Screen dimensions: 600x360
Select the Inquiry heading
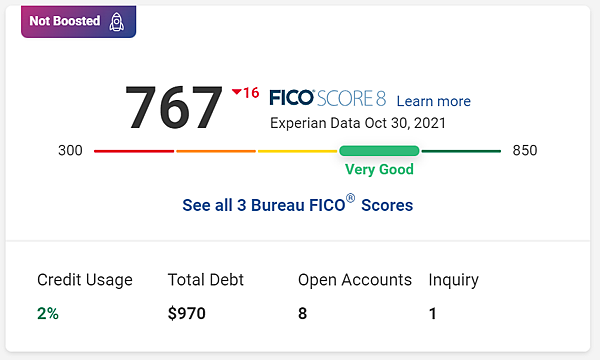coord(453,280)
